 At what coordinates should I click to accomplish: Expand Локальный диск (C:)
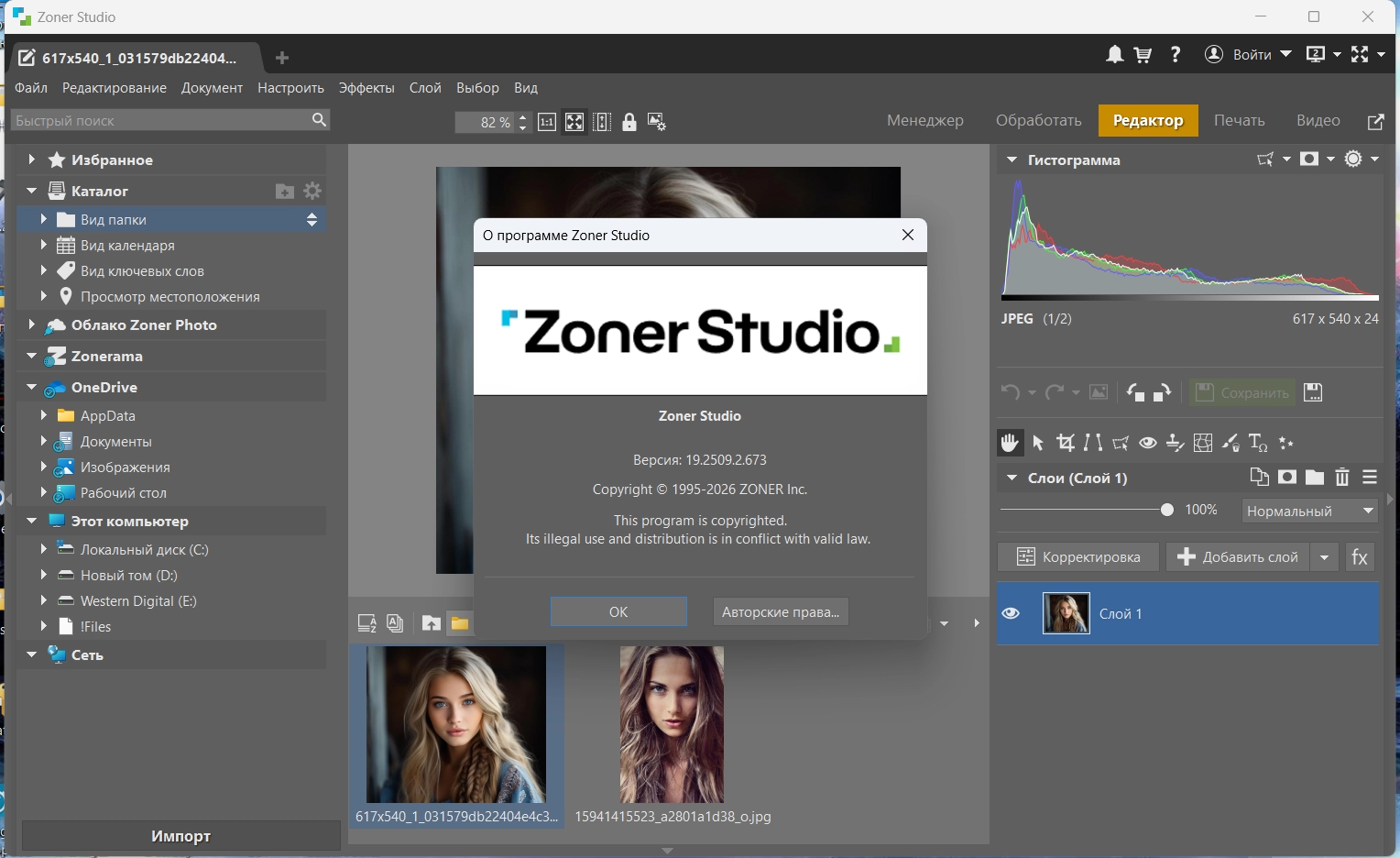coord(43,549)
